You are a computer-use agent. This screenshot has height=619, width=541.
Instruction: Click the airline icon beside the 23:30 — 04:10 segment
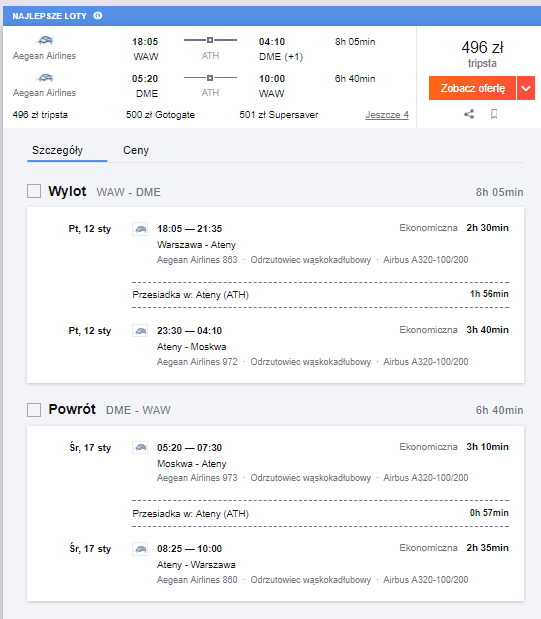[x=140, y=330]
